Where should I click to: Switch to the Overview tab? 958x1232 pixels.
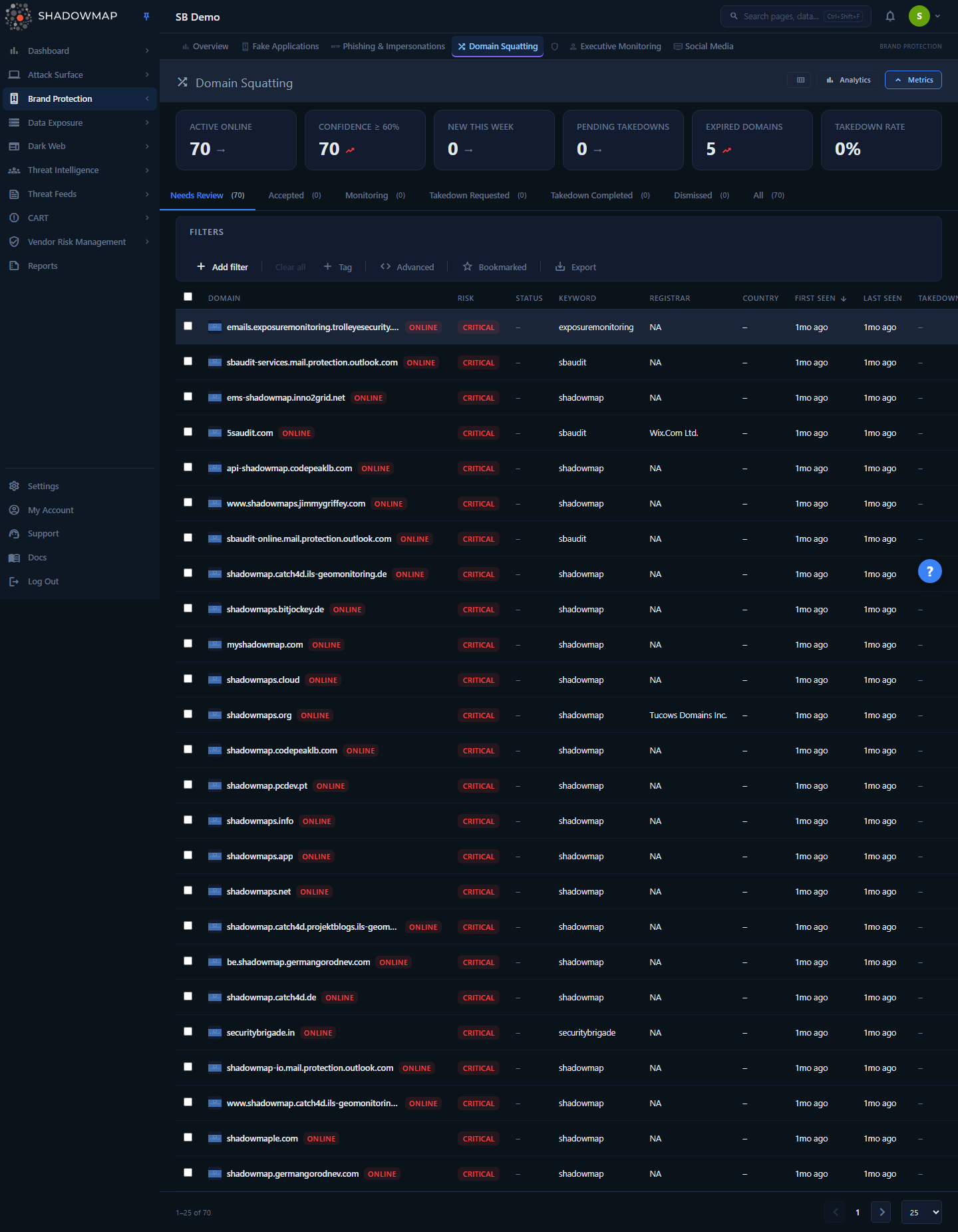(x=205, y=47)
